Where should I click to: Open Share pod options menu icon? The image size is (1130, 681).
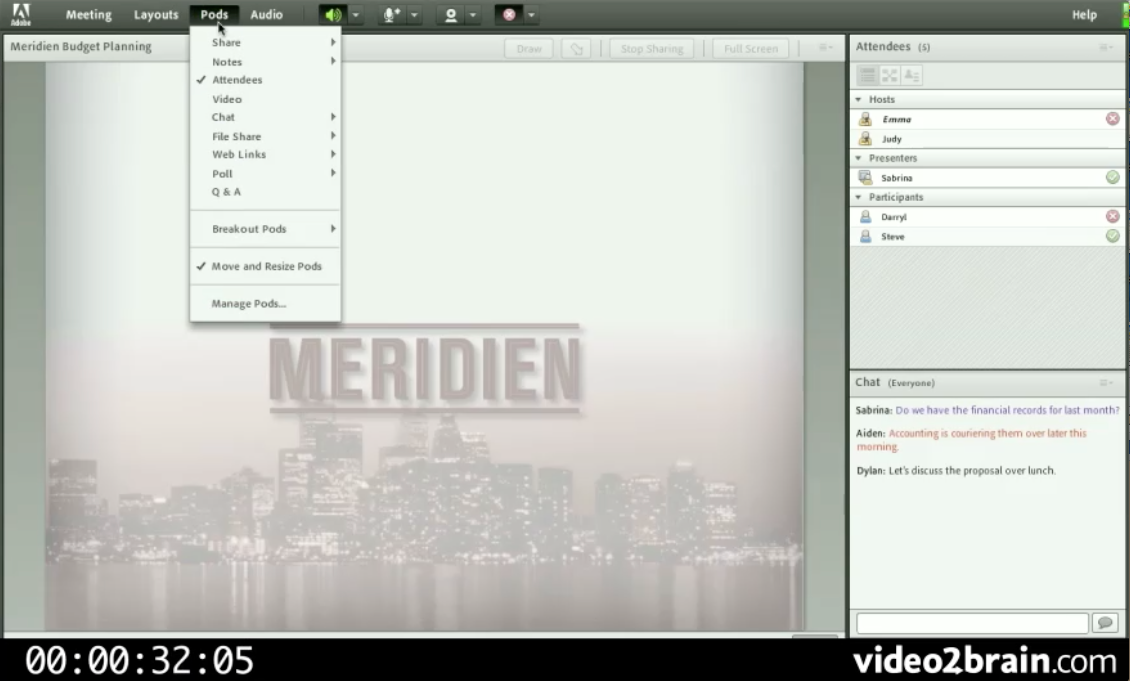point(825,48)
